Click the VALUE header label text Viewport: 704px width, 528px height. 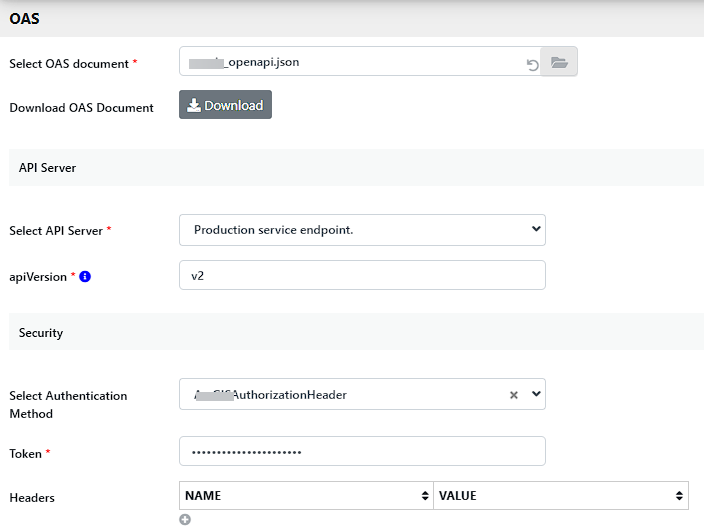(x=457, y=496)
